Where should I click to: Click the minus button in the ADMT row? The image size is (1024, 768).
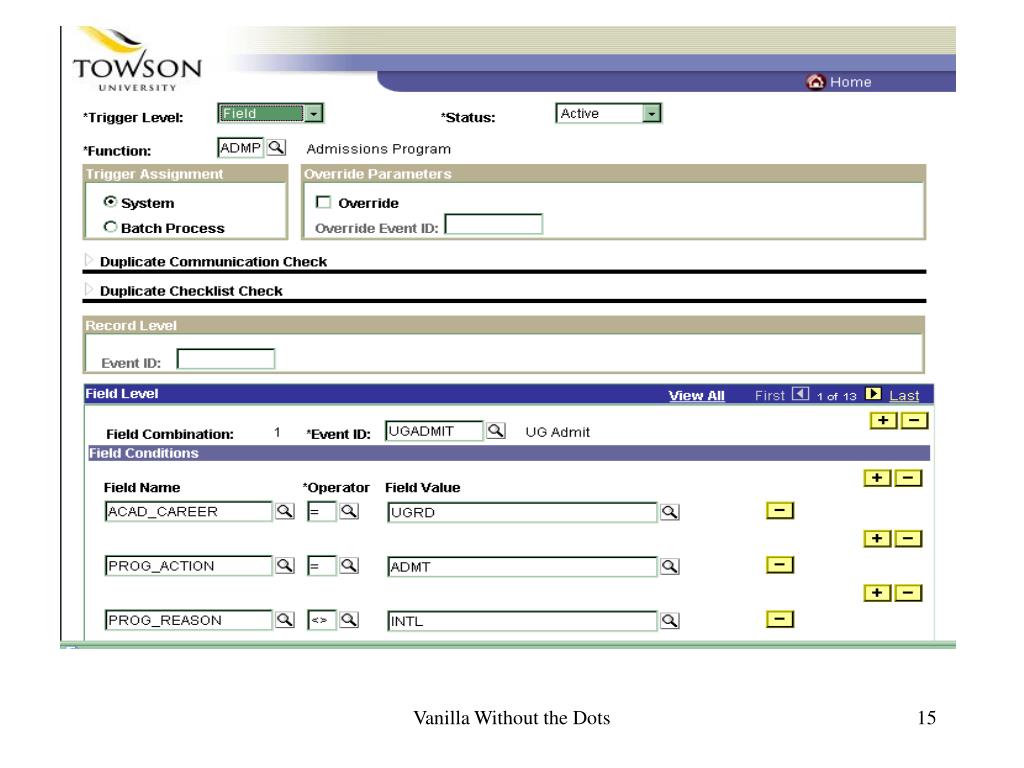780,564
